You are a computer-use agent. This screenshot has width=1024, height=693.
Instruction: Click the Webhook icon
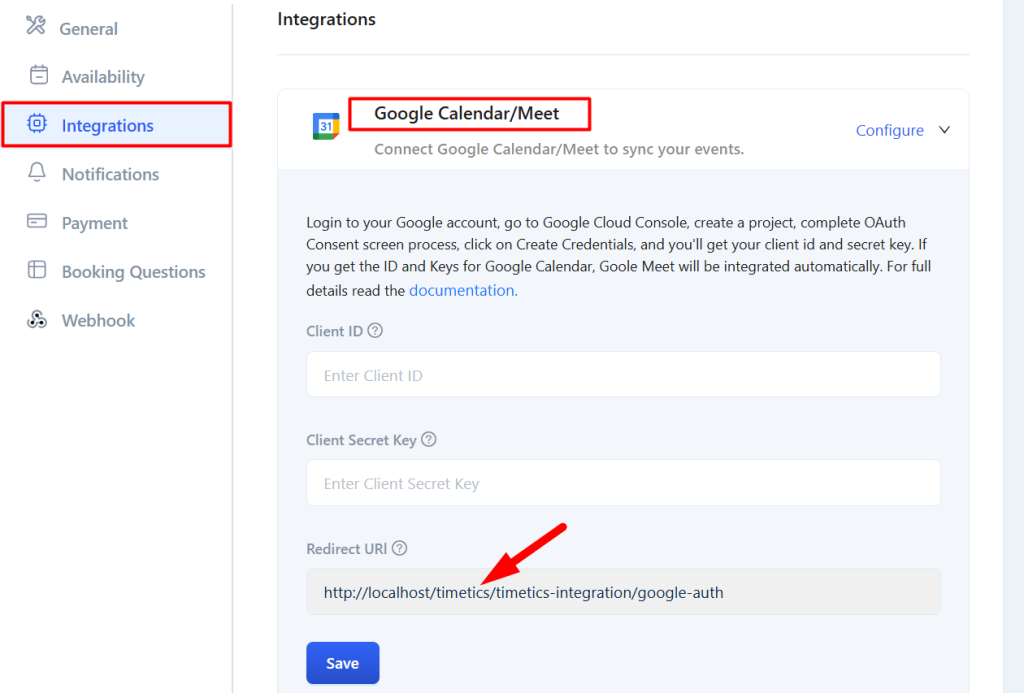click(37, 319)
